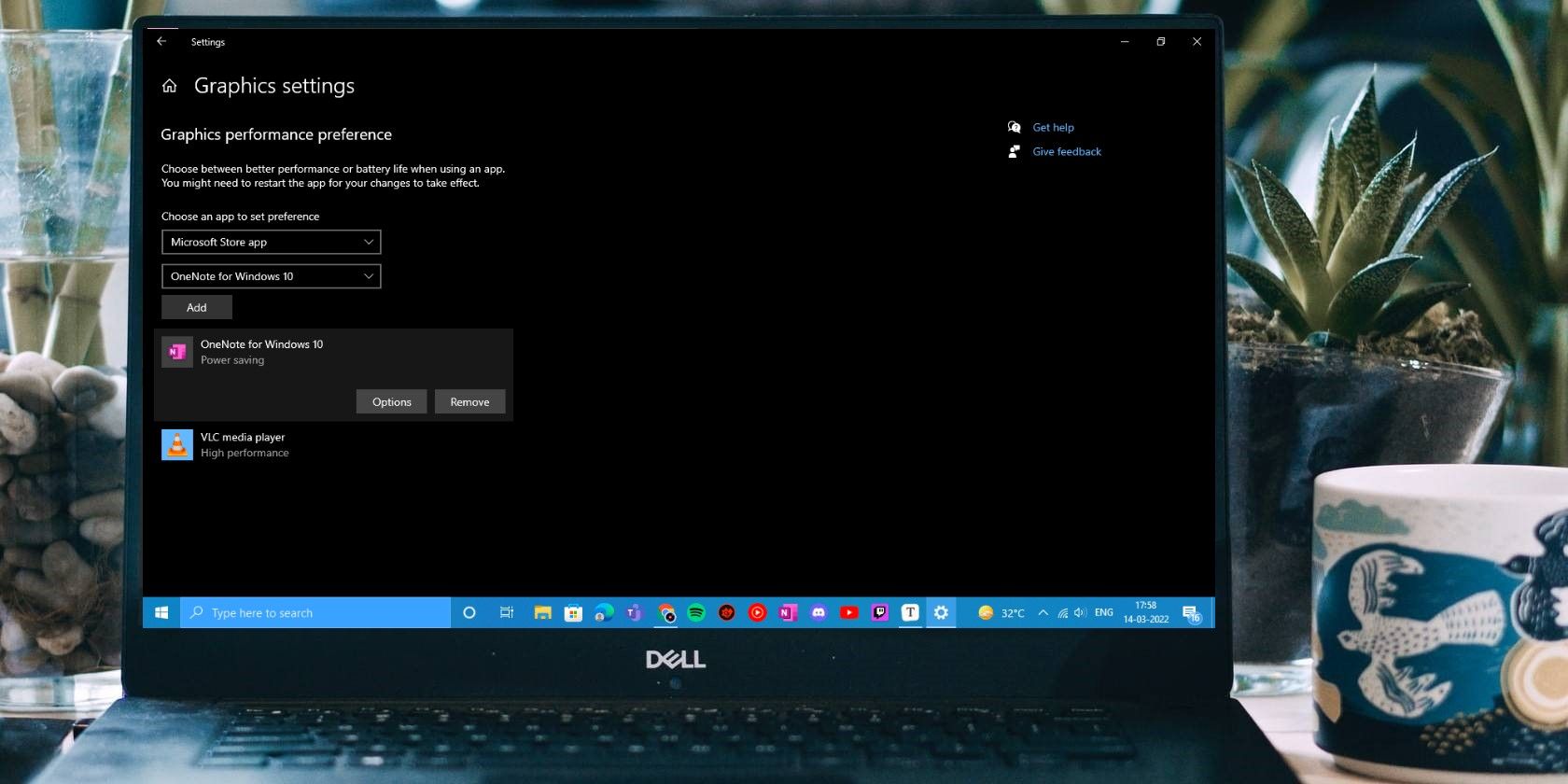Open the Give feedback link

coord(1067,151)
